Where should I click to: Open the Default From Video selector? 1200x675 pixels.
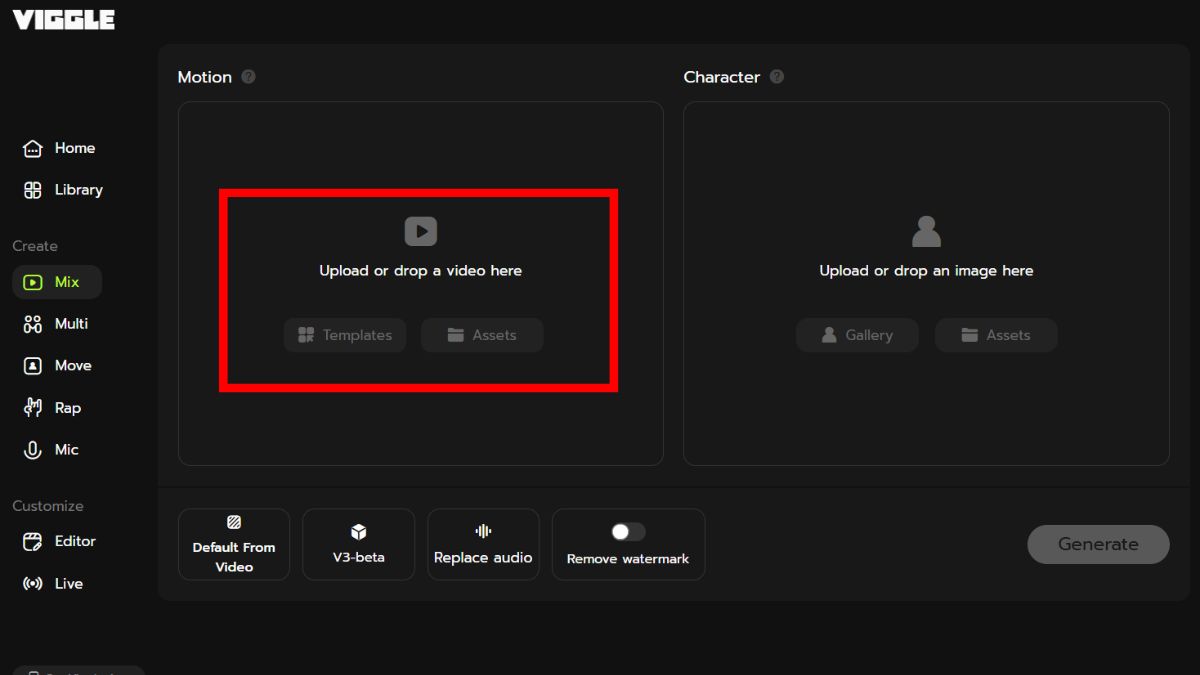(233, 544)
